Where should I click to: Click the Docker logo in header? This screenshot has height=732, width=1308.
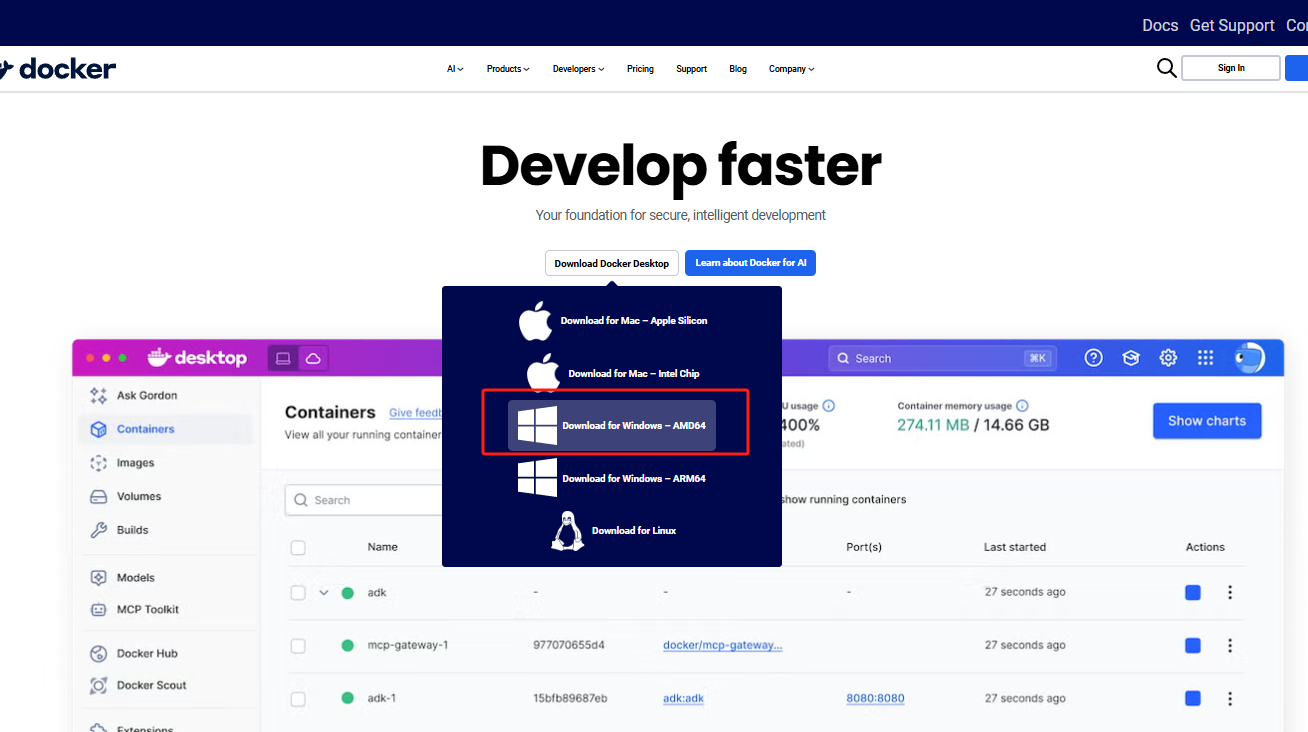pos(58,69)
